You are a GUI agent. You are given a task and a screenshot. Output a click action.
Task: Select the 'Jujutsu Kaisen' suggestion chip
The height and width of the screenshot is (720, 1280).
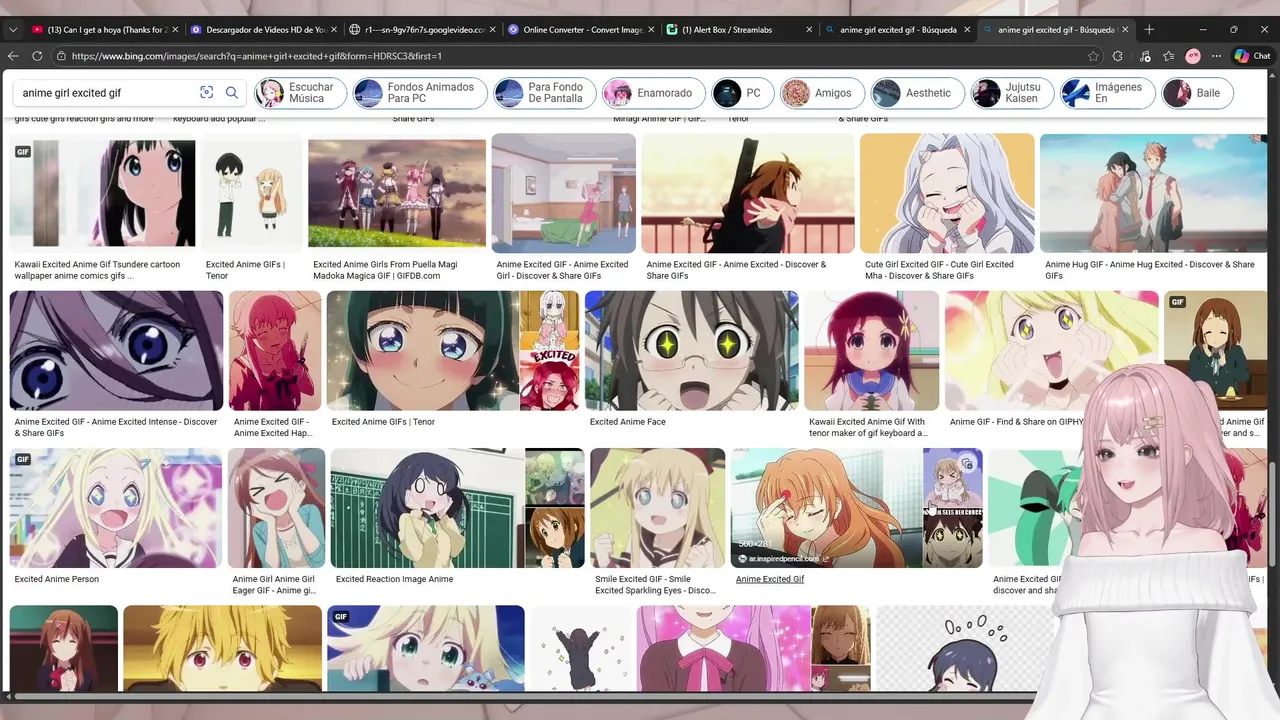pyautogui.click(x=1012, y=93)
